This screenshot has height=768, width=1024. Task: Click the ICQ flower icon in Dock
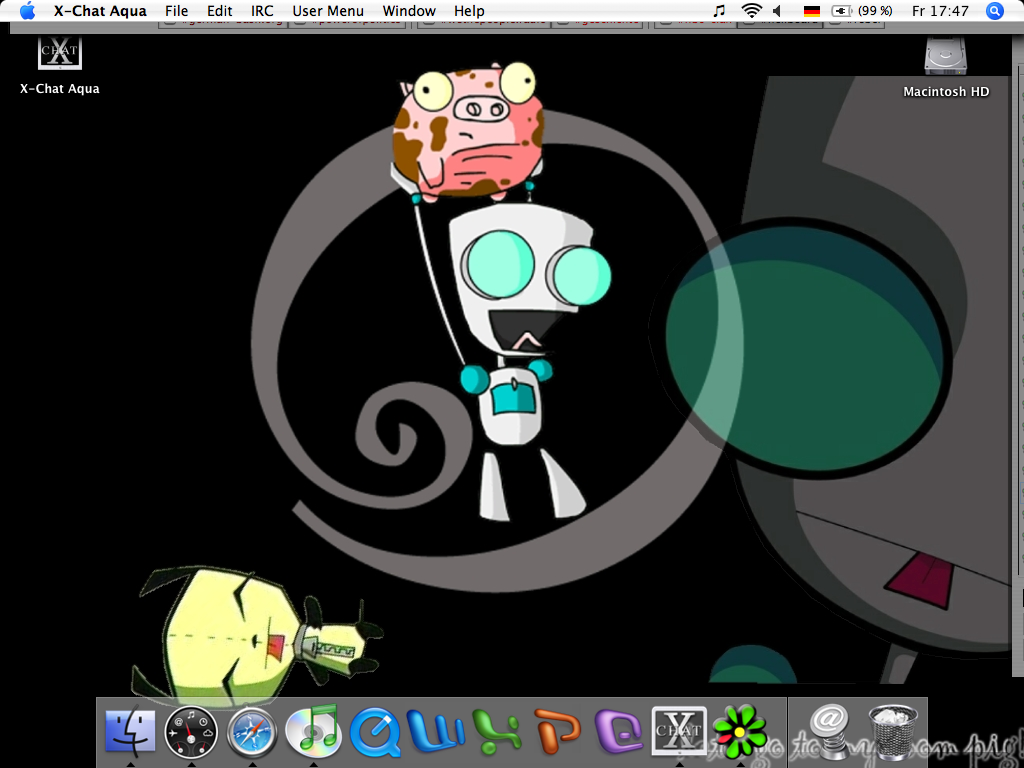(739, 732)
